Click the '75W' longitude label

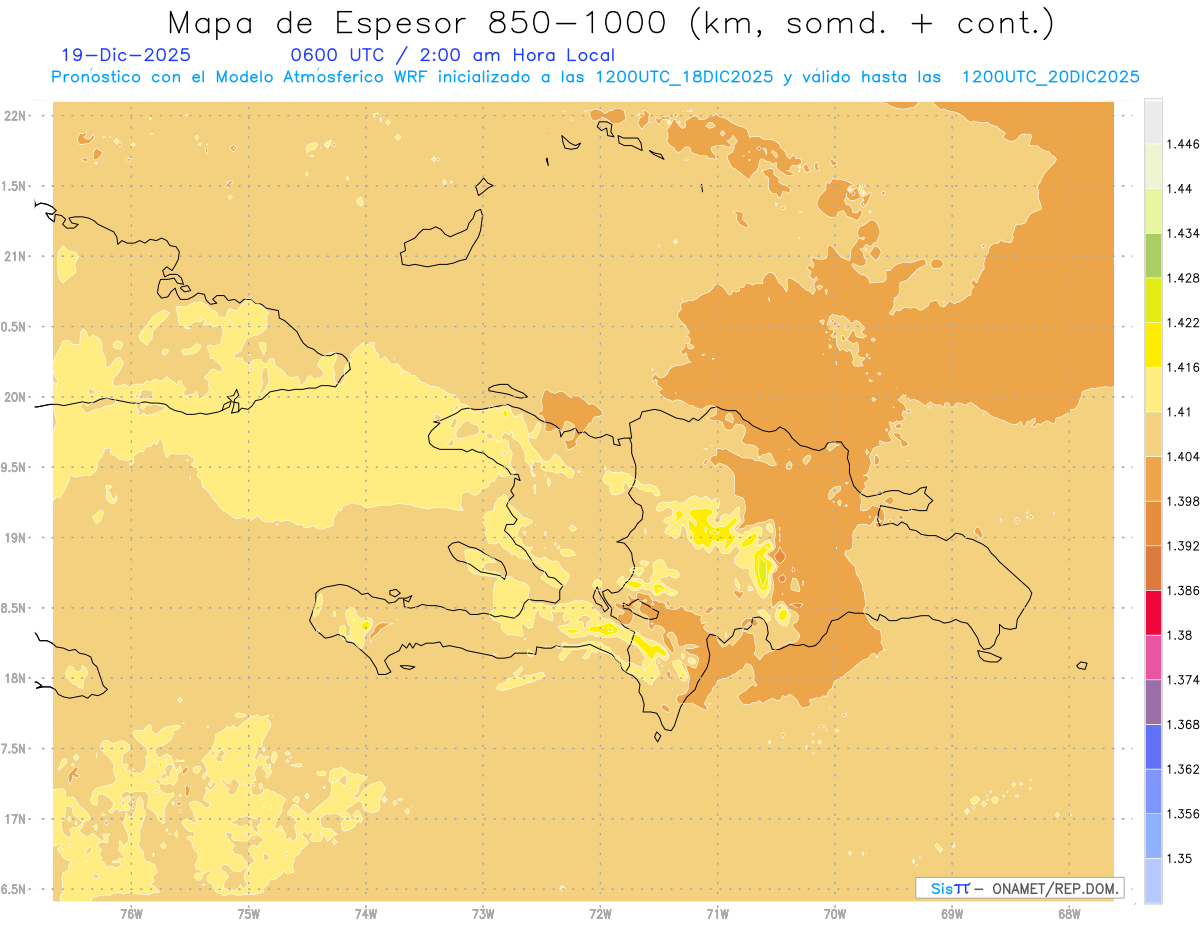249,914
